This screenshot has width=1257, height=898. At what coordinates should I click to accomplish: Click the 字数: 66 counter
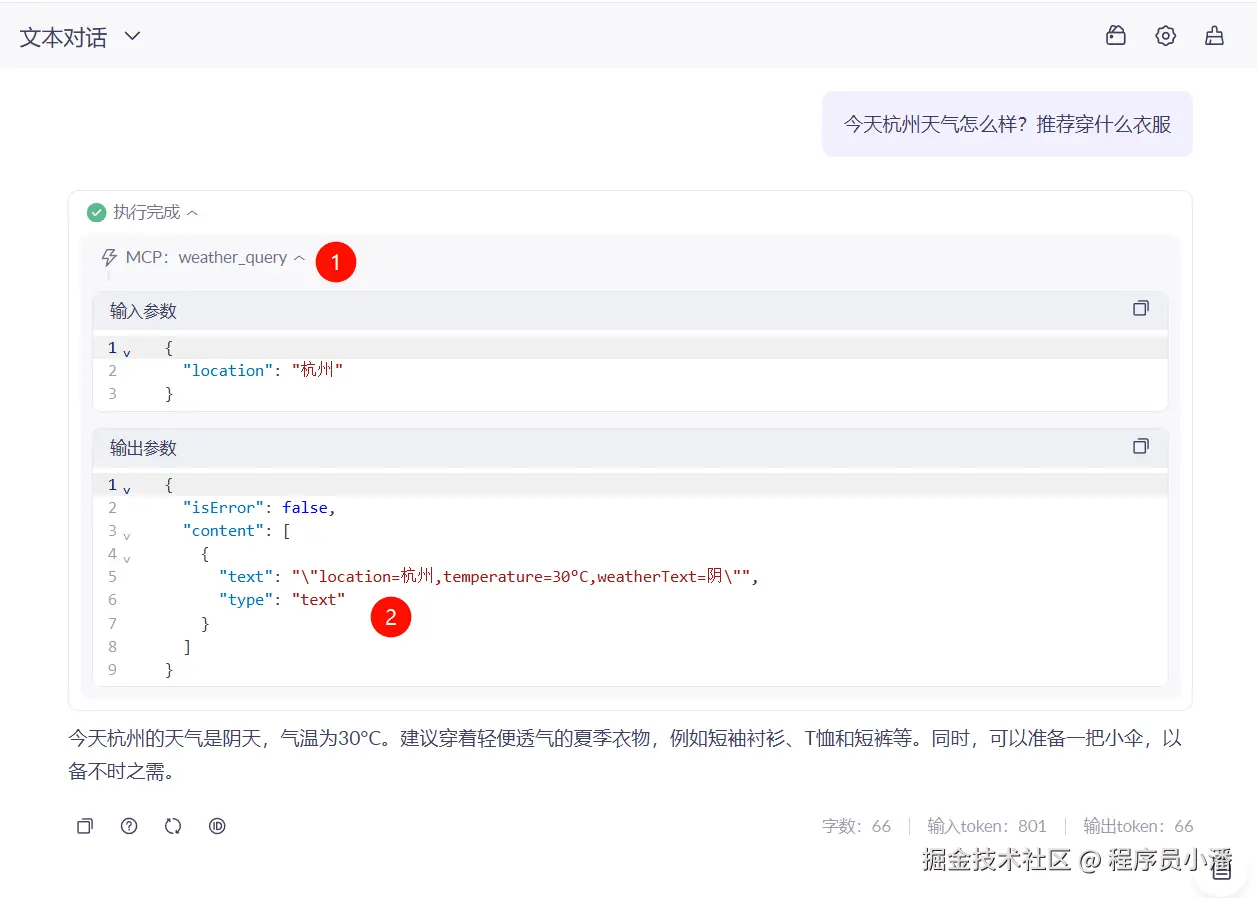click(x=856, y=826)
